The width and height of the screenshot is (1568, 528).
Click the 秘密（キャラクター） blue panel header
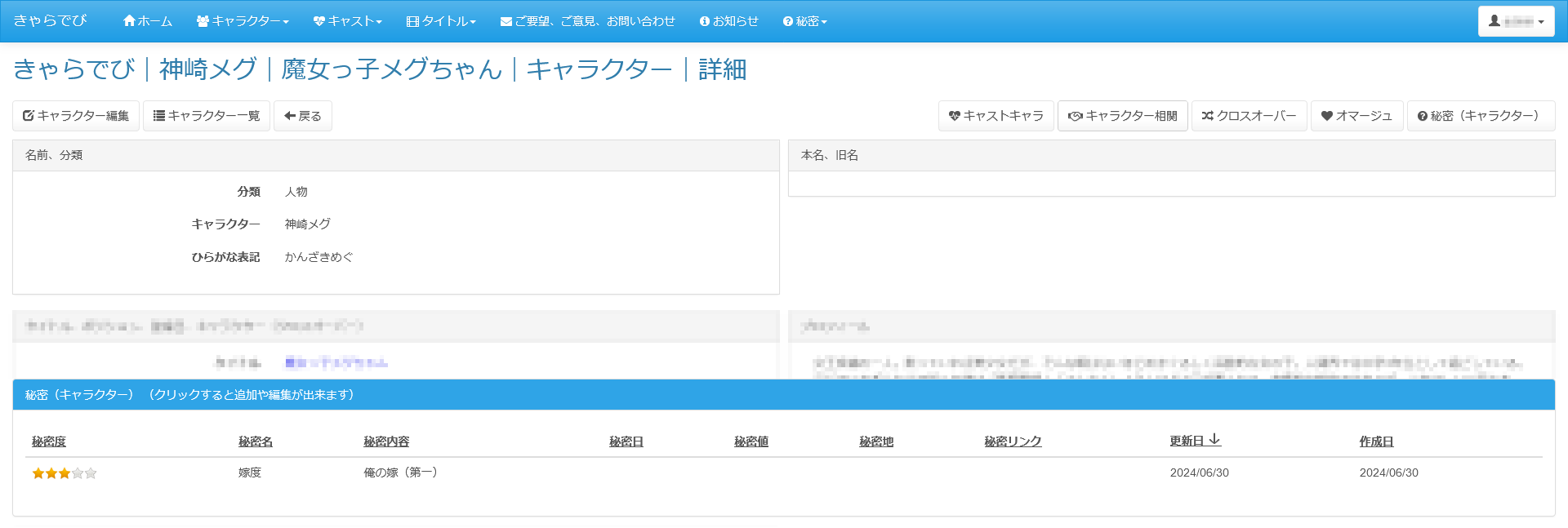pos(783,395)
